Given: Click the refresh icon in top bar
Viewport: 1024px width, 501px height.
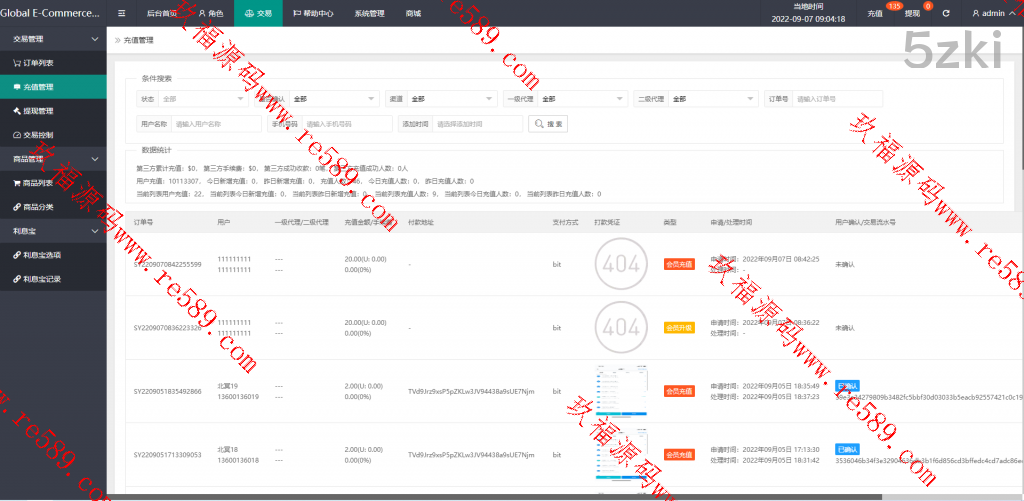Looking at the screenshot, I should coord(945,14).
